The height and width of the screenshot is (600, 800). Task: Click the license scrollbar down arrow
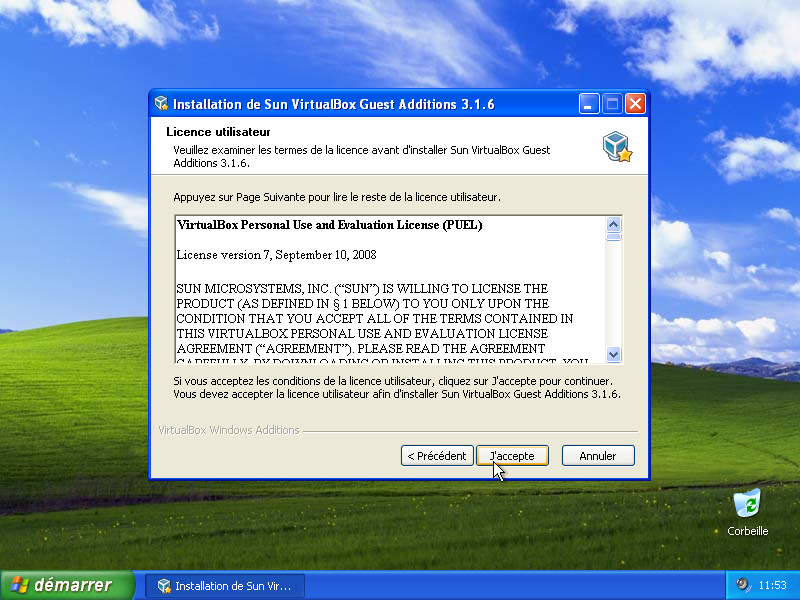pos(614,355)
